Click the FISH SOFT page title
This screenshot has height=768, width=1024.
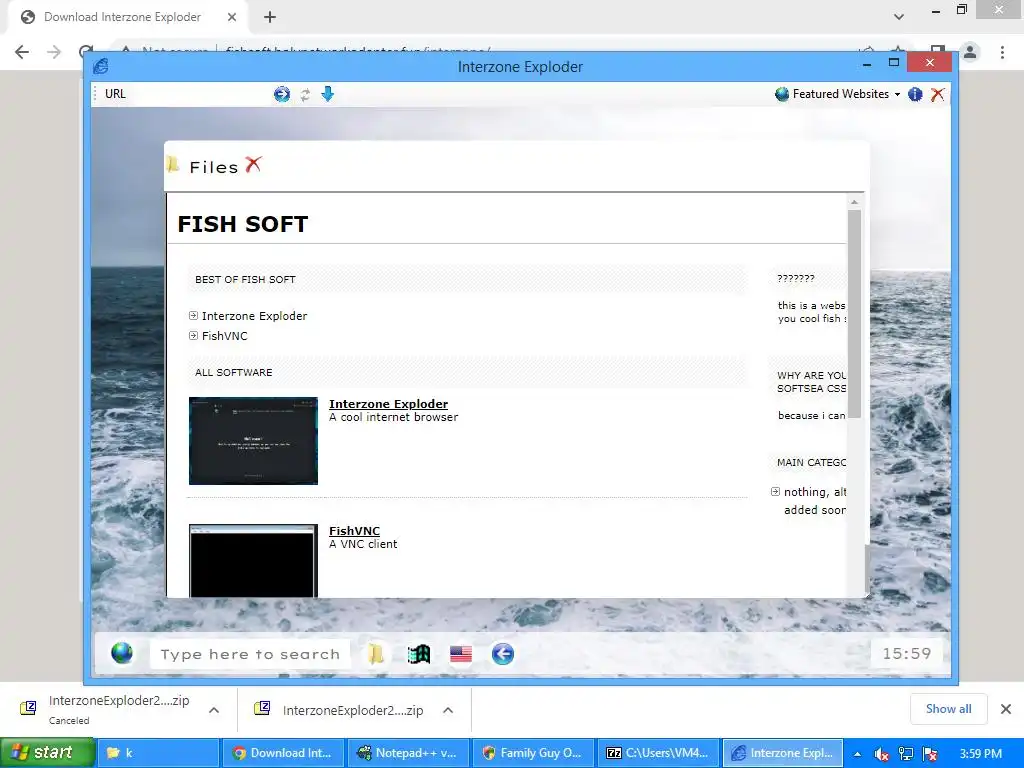coord(243,224)
